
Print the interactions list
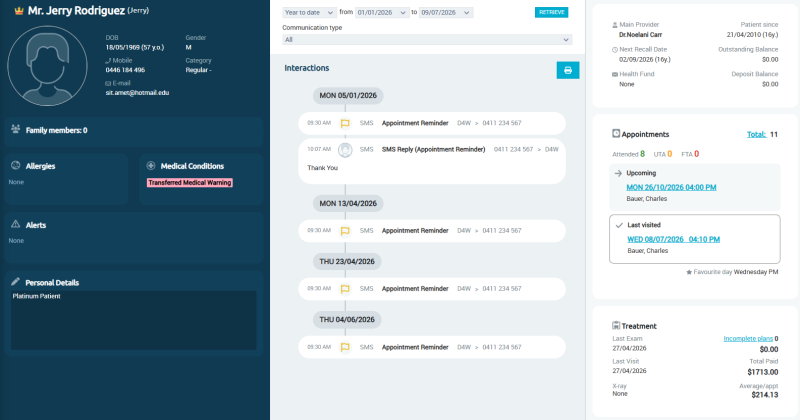[567, 70]
